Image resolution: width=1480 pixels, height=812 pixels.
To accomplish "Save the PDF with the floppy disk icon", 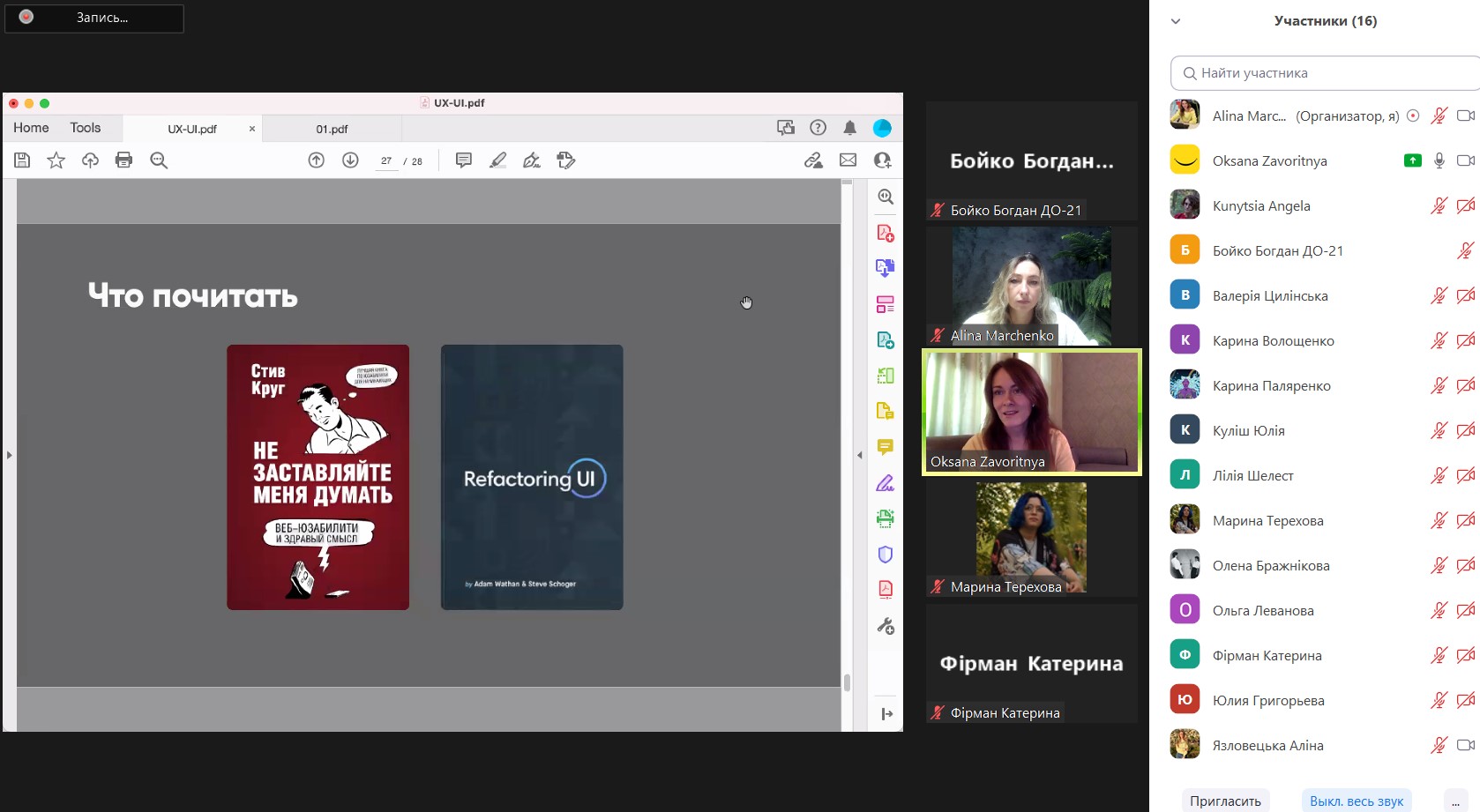I will coord(22,160).
